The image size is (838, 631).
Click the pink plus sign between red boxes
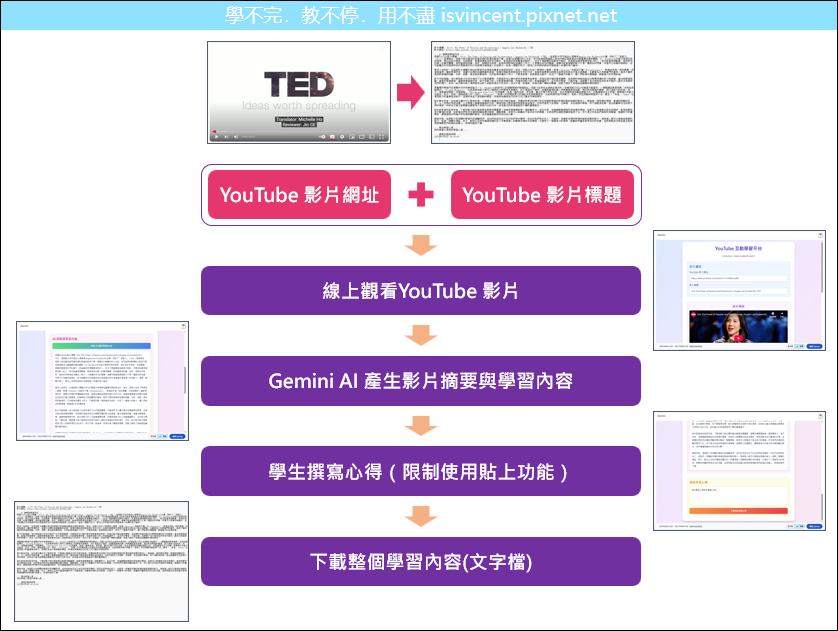pyautogui.click(x=421, y=194)
